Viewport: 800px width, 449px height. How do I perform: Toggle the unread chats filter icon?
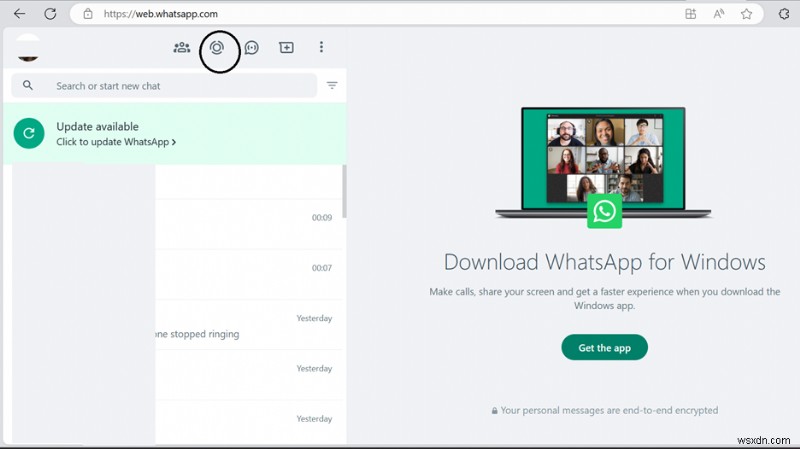pyautogui.click(x=332, y=85)
